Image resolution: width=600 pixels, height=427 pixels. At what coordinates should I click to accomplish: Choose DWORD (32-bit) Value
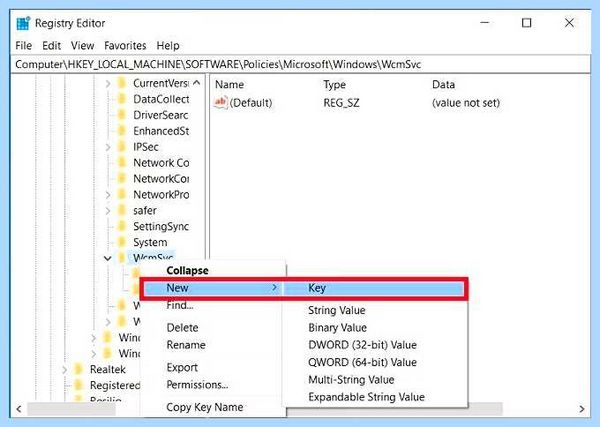(x=362, y=345)
